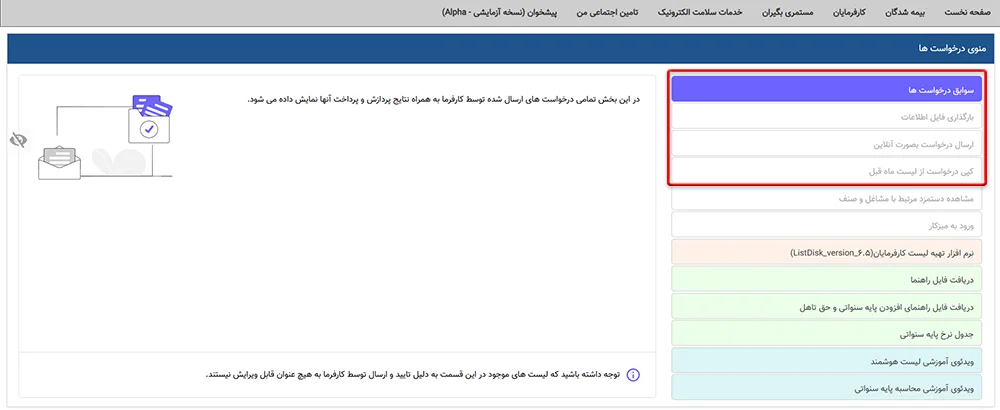Screen dimensions: 1000x410
Task: Toggle the crossed-out eye visibility icon
Action: 19,140
